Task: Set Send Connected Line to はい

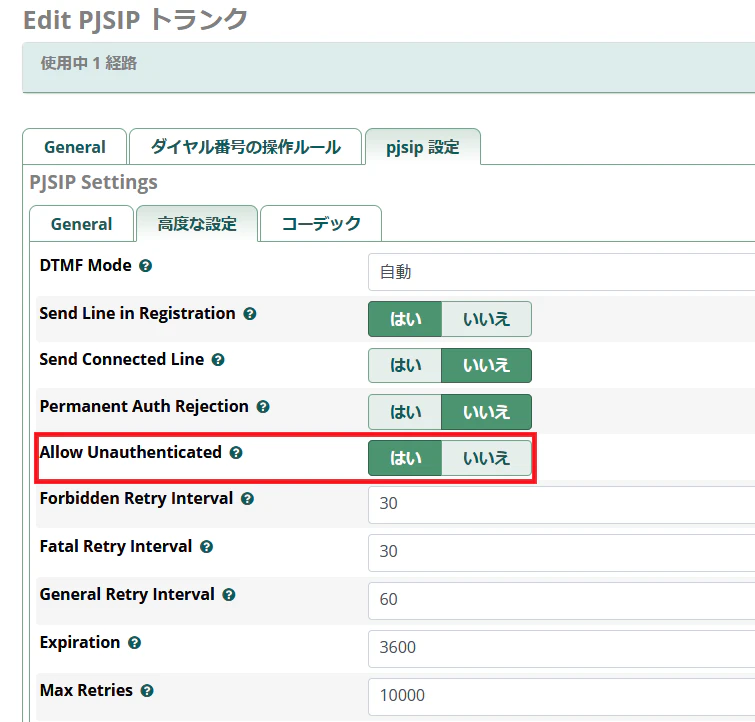Action: point(405,366)
